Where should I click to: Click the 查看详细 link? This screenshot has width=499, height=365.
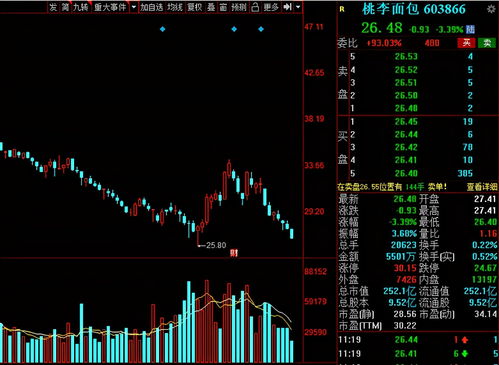[482, 187]
